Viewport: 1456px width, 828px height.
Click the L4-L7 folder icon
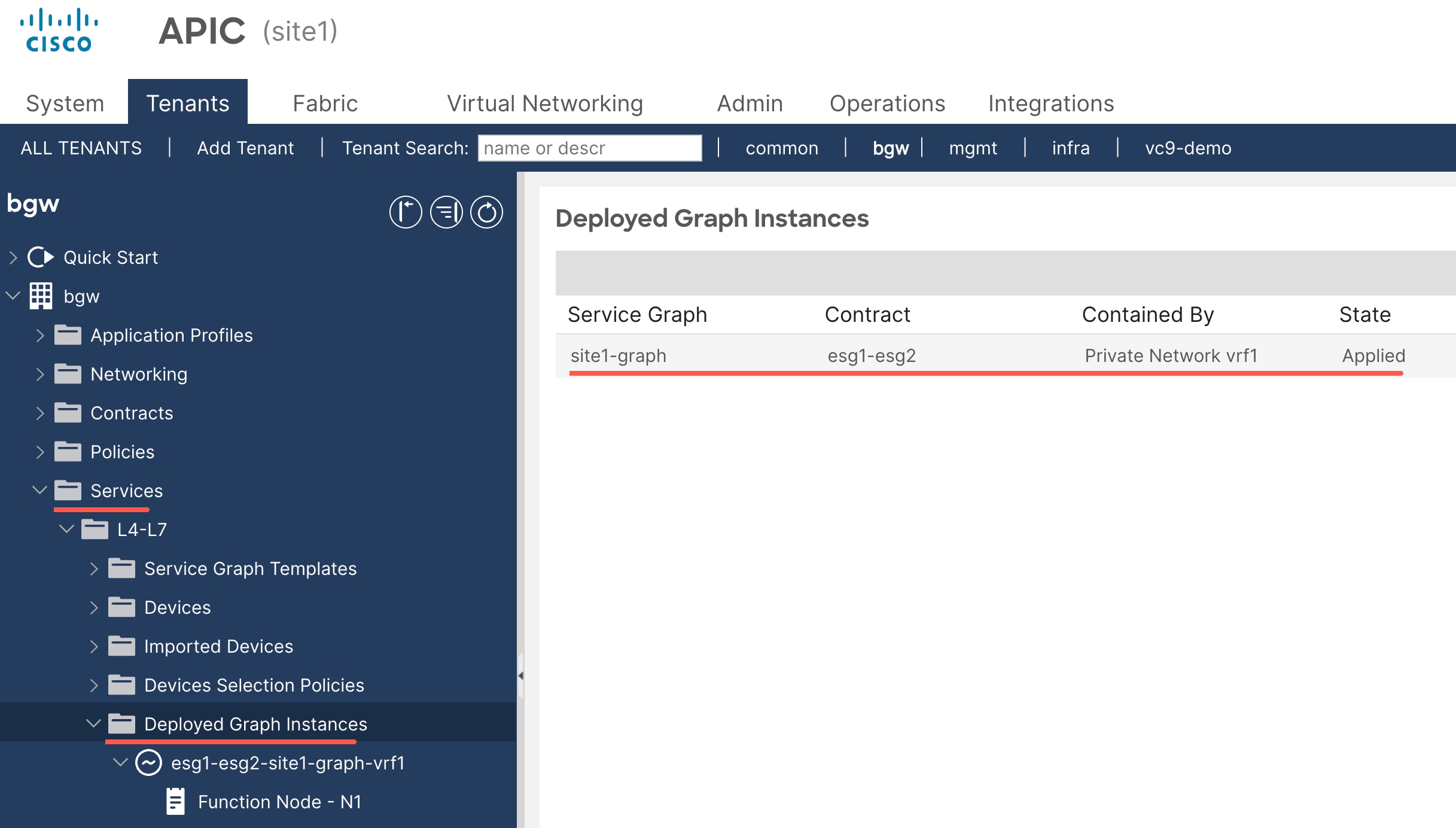[95, 529]
